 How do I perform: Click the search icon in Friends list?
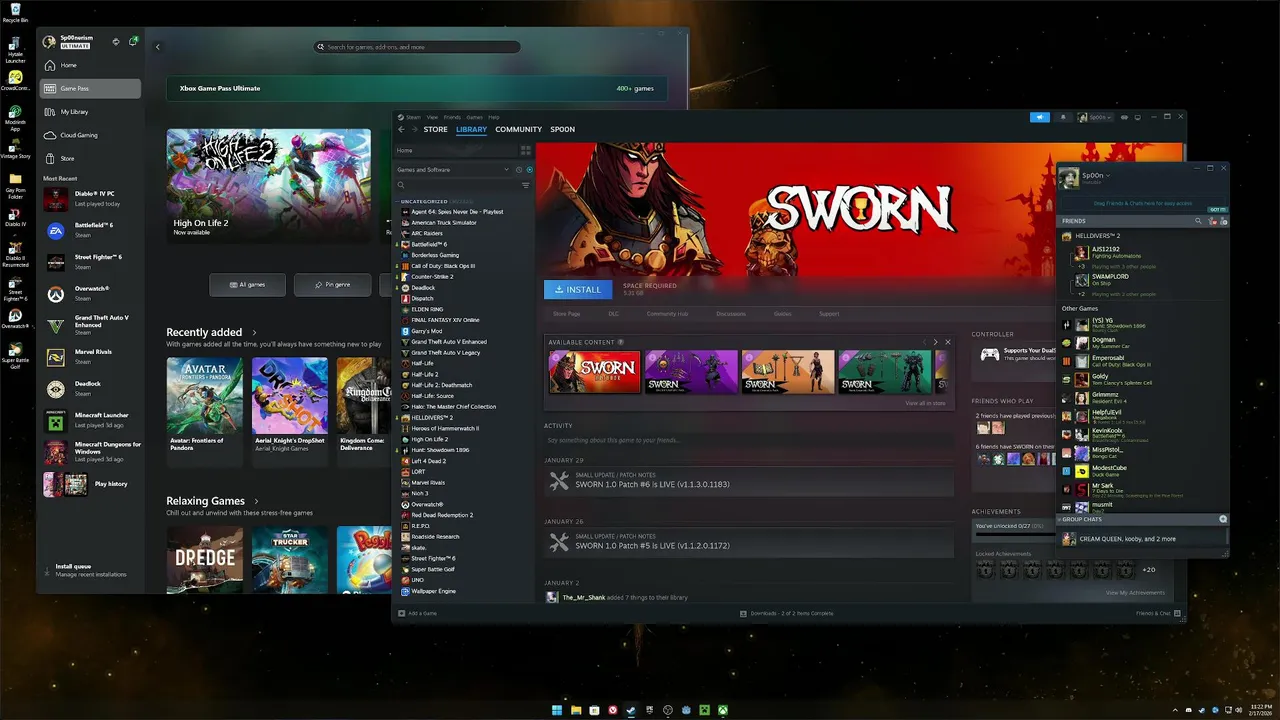coord(1198,221)
